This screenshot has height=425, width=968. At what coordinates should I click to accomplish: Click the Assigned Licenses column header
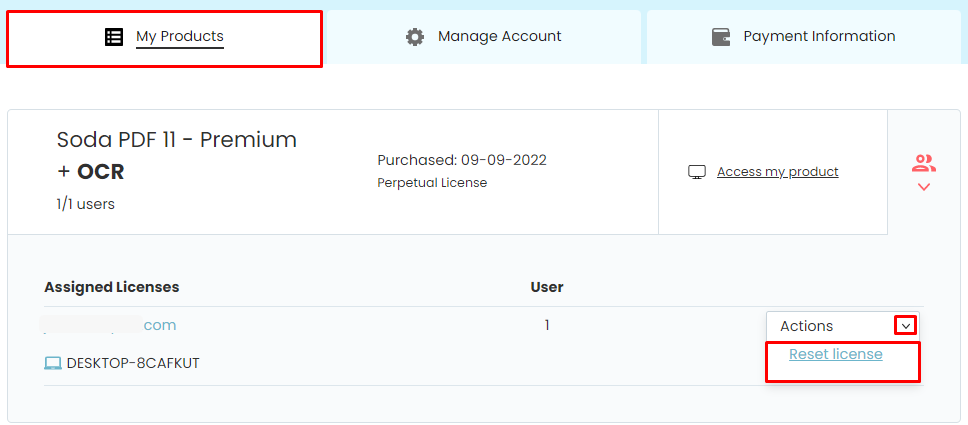coord(112,287)
